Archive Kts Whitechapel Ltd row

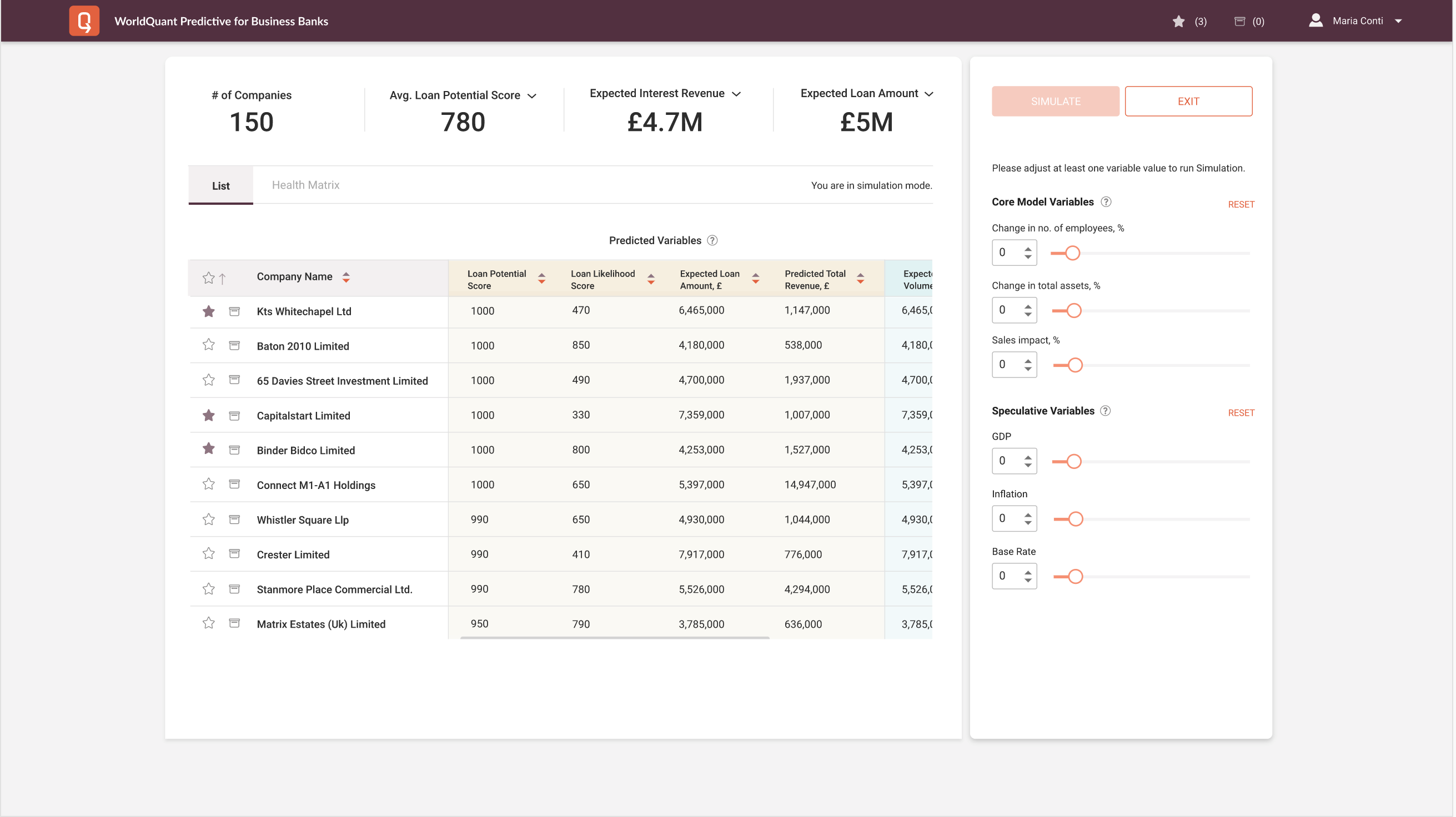234,311
